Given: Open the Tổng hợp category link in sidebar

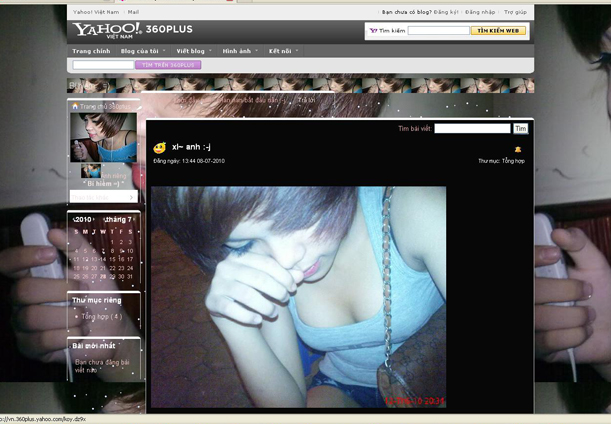Looking at the screenshot, I should click(101, 316).
